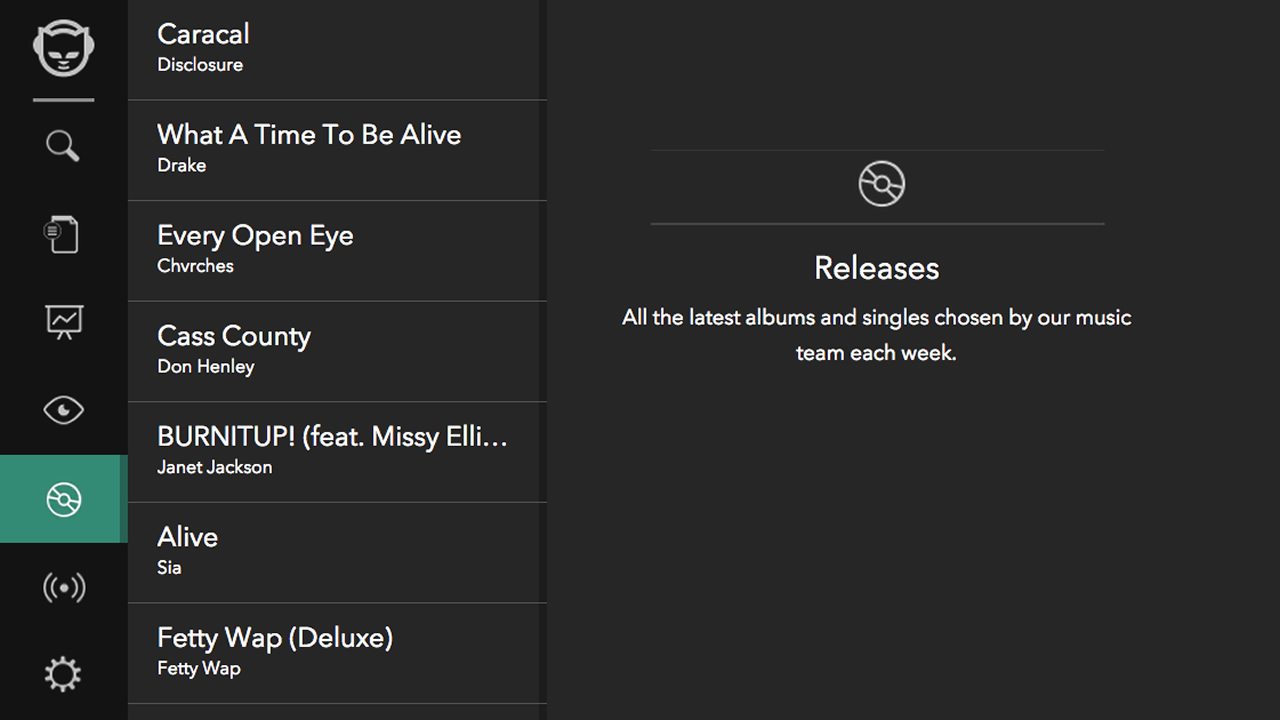
Task: Click the Napster cat logo icon
Action: pyautogui.click(x=63, y=48)
